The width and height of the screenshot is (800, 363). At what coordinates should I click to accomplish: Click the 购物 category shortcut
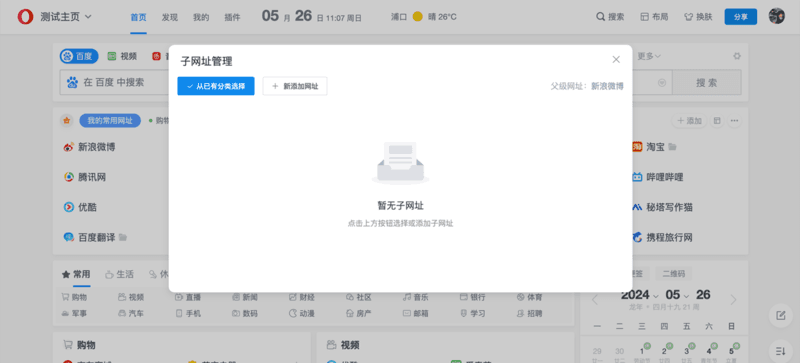(74, 297)
